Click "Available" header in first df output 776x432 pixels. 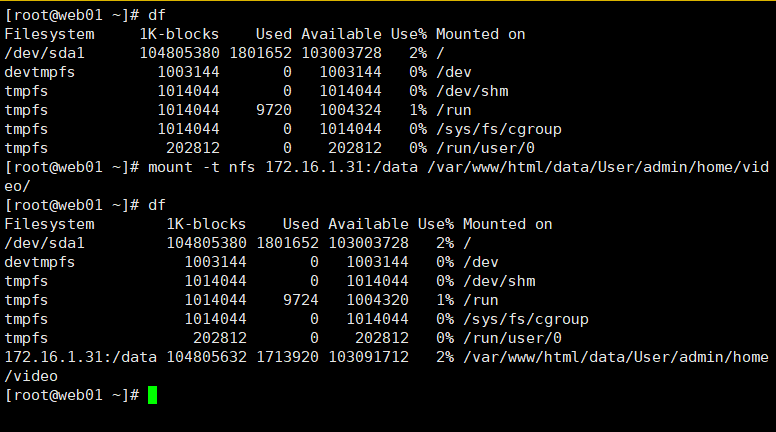(x=341, y=34)
